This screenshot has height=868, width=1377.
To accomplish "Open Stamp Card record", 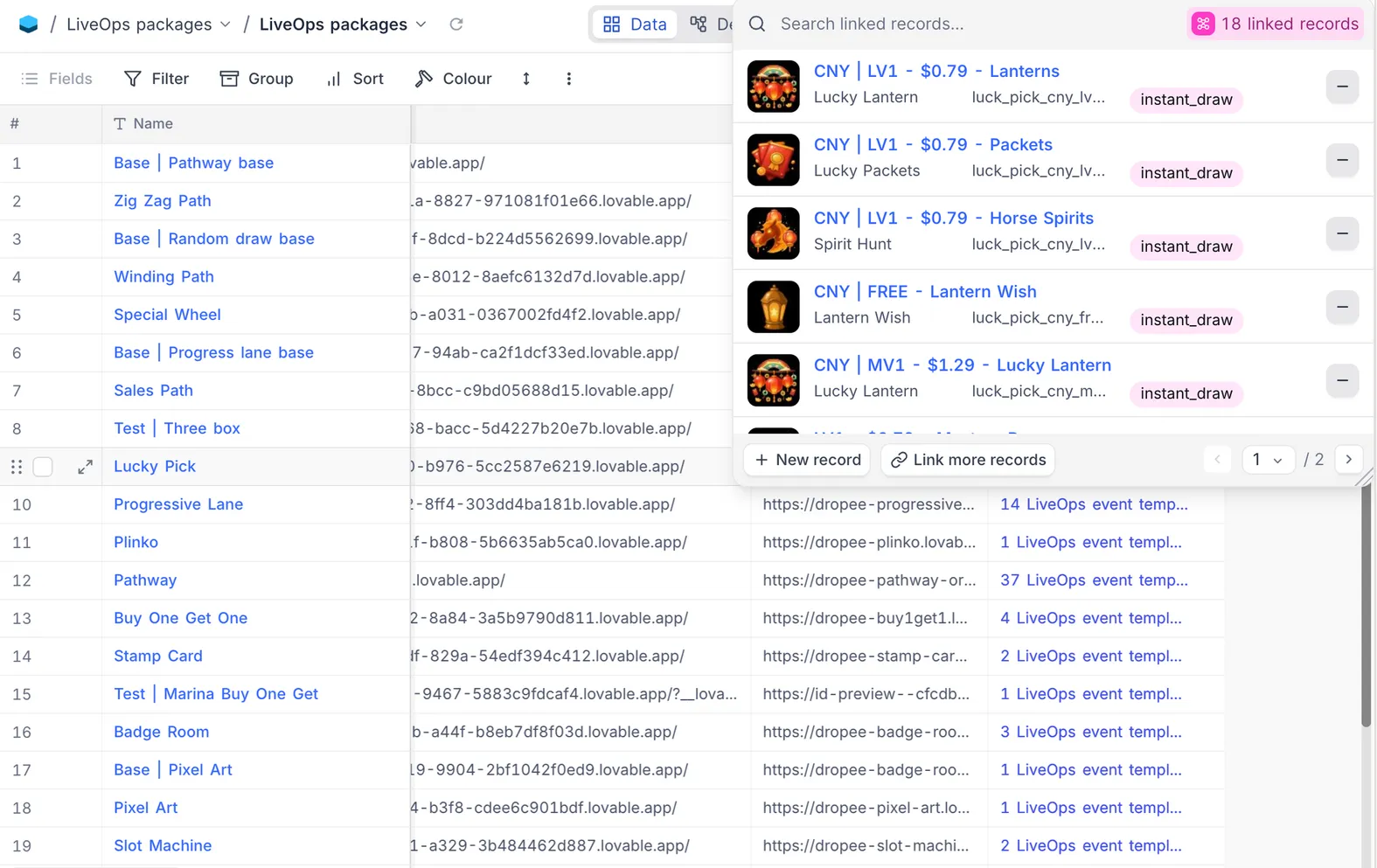I will [157, 656].
